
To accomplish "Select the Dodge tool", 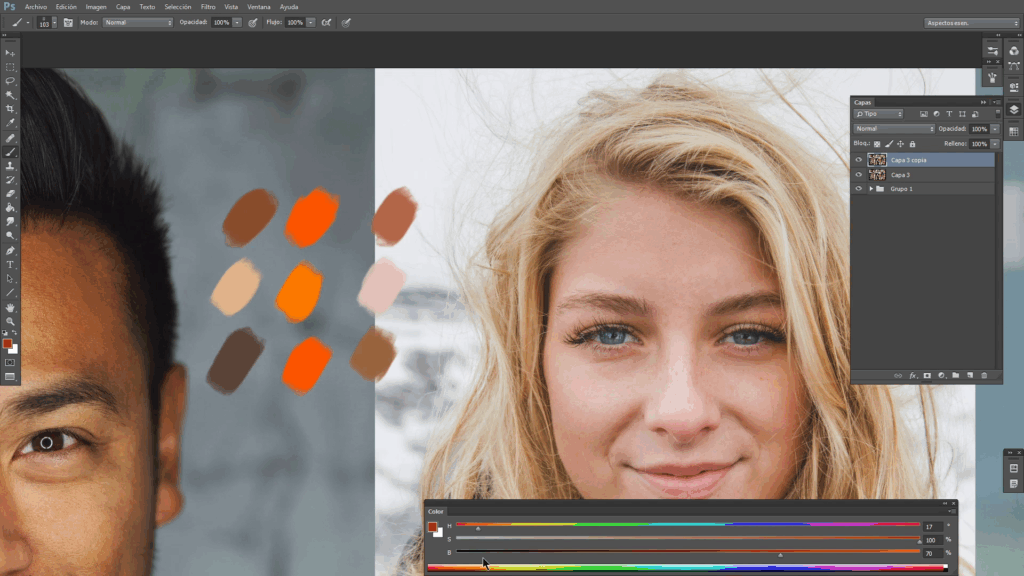I will (x=10, y=235).
